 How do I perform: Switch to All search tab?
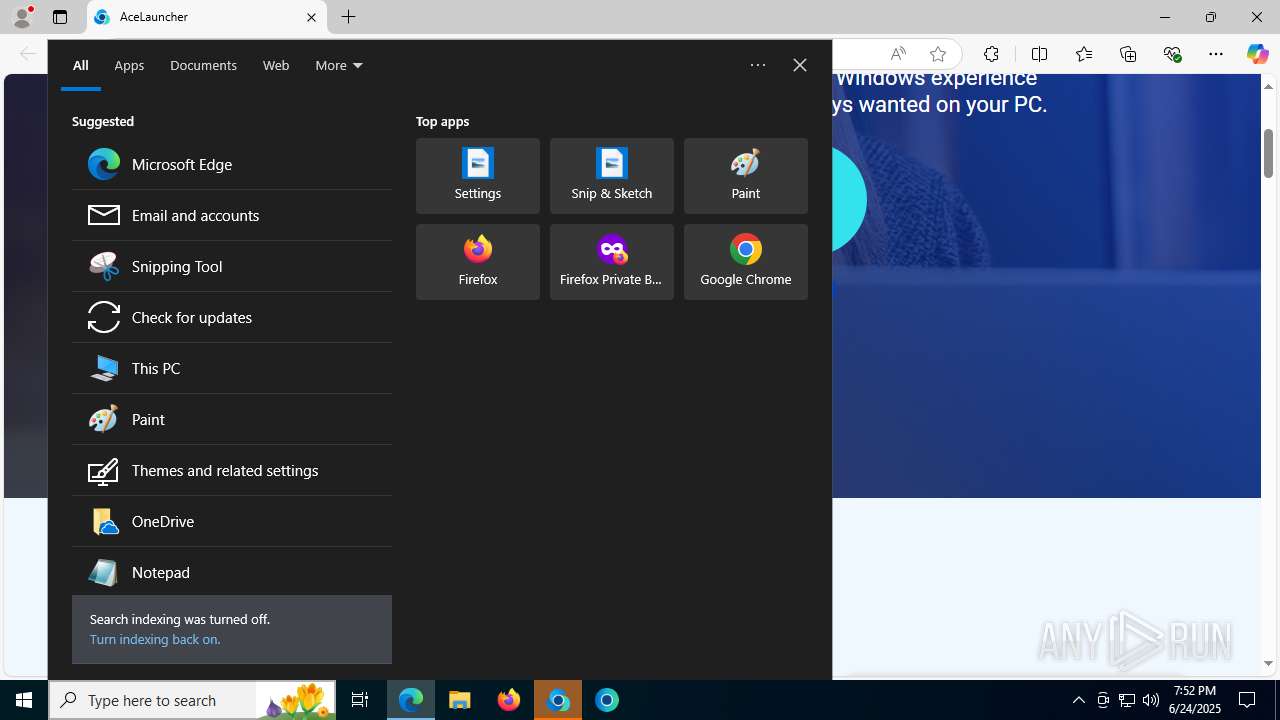tap(81, 65)
